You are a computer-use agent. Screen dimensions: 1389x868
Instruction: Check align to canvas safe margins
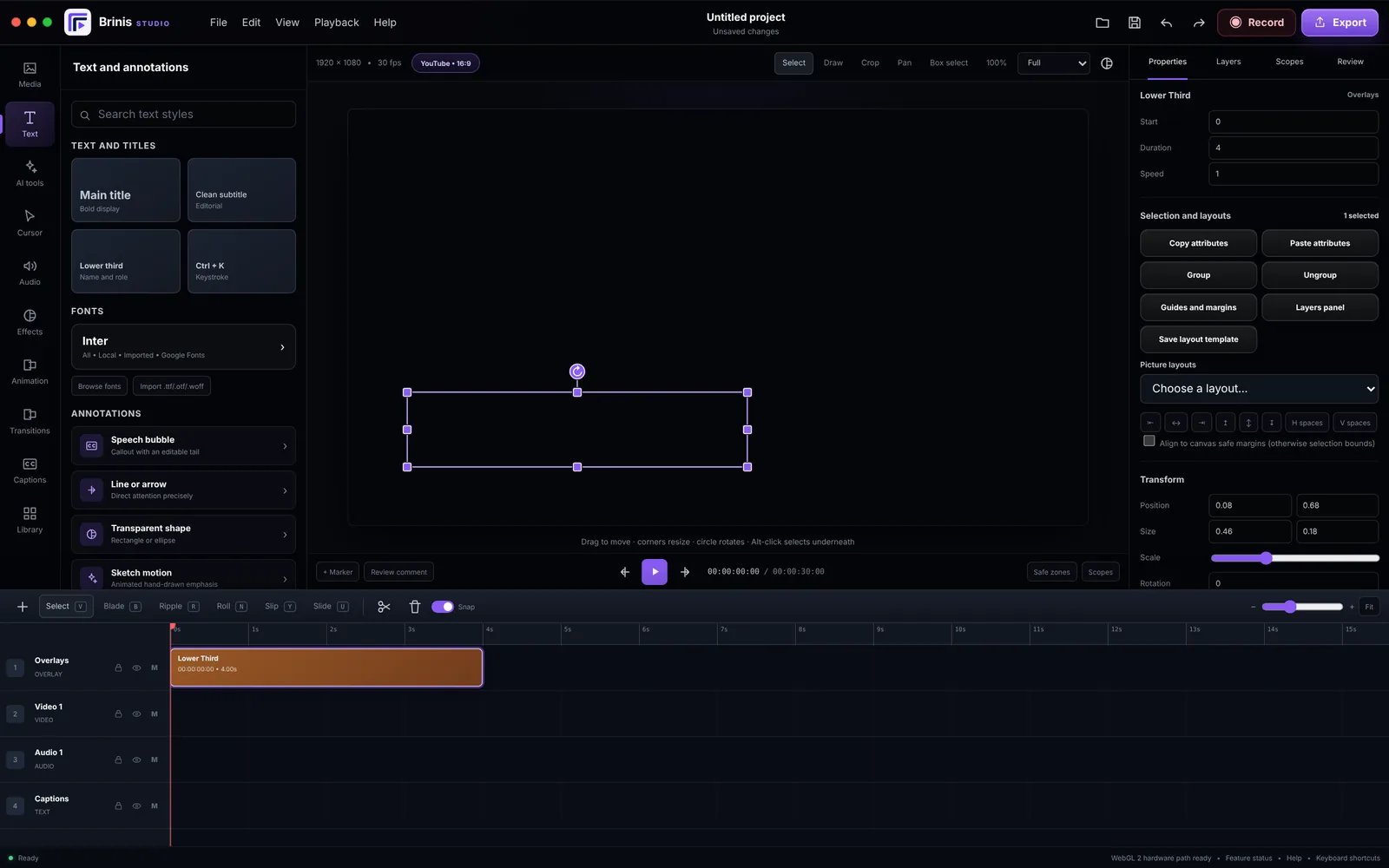[x=1149, y=441]
